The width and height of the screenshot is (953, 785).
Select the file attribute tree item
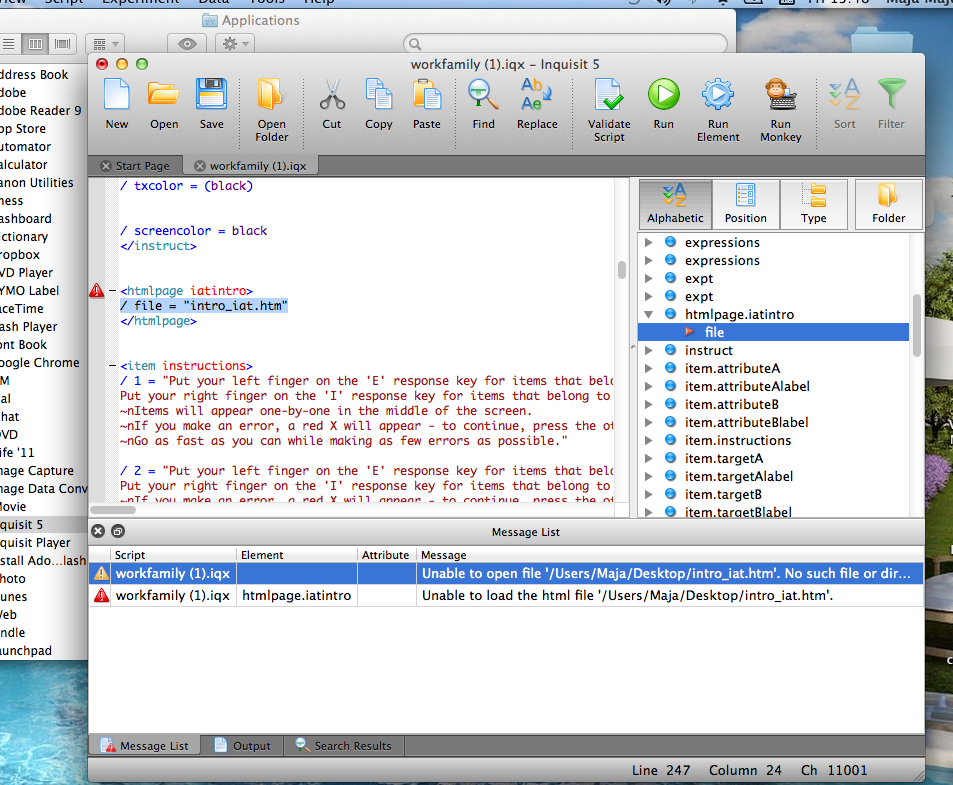tap(773, 332)
